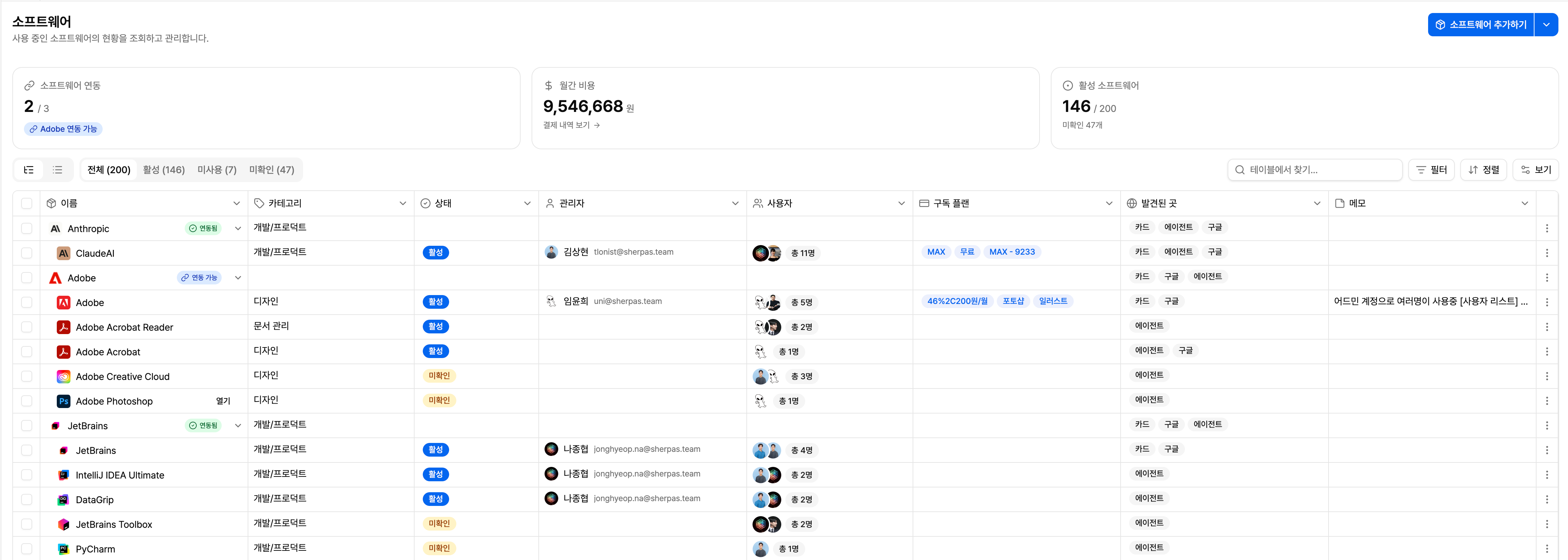This screenshot has width=1568, height=560.
Task: Click the 테이블에서 찾기 search field
Action: (x=1315, y=170)
